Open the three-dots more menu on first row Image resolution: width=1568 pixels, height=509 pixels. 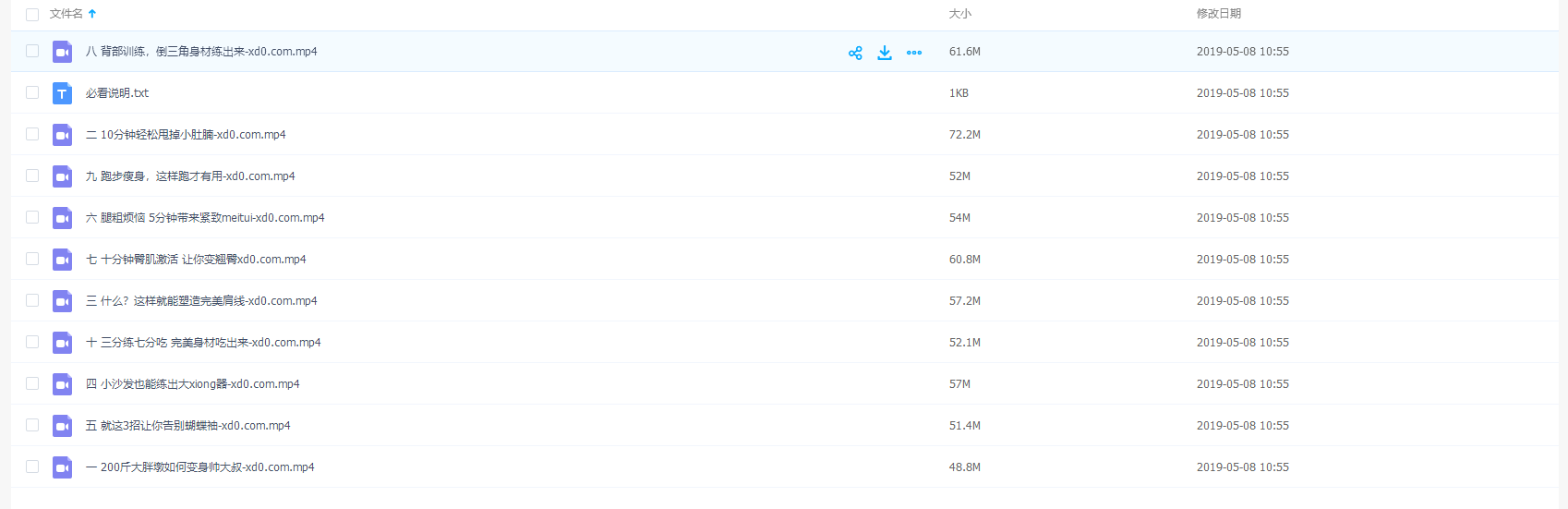(914, 53)
